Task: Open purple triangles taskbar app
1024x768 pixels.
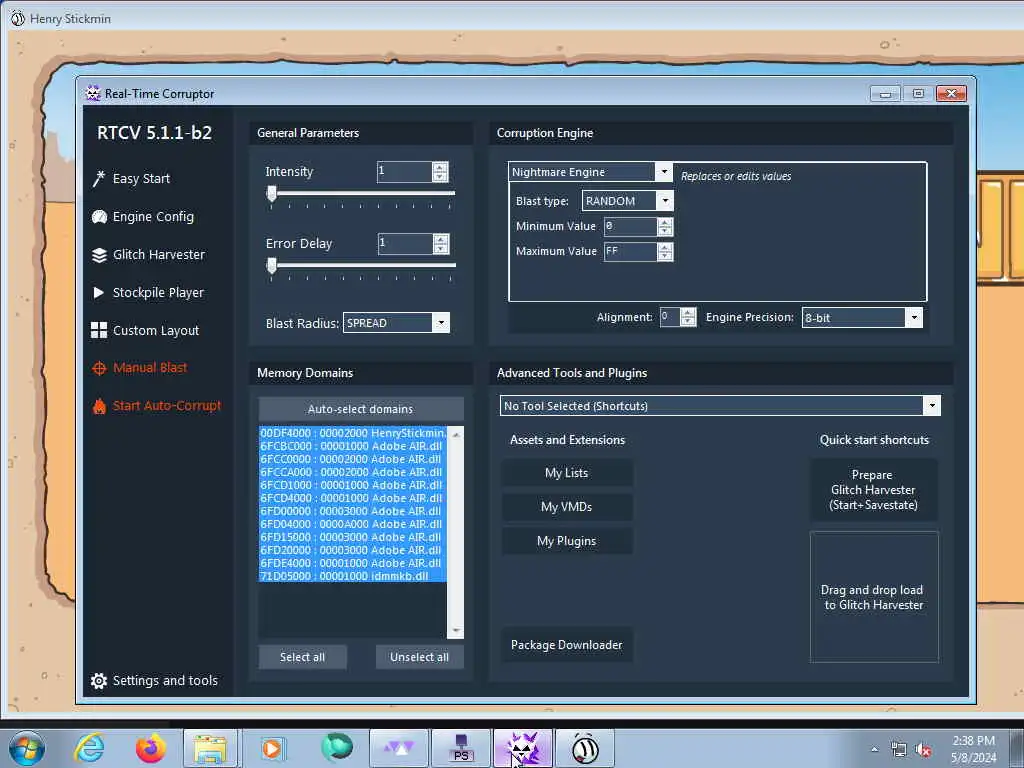Action: [398, 748]
